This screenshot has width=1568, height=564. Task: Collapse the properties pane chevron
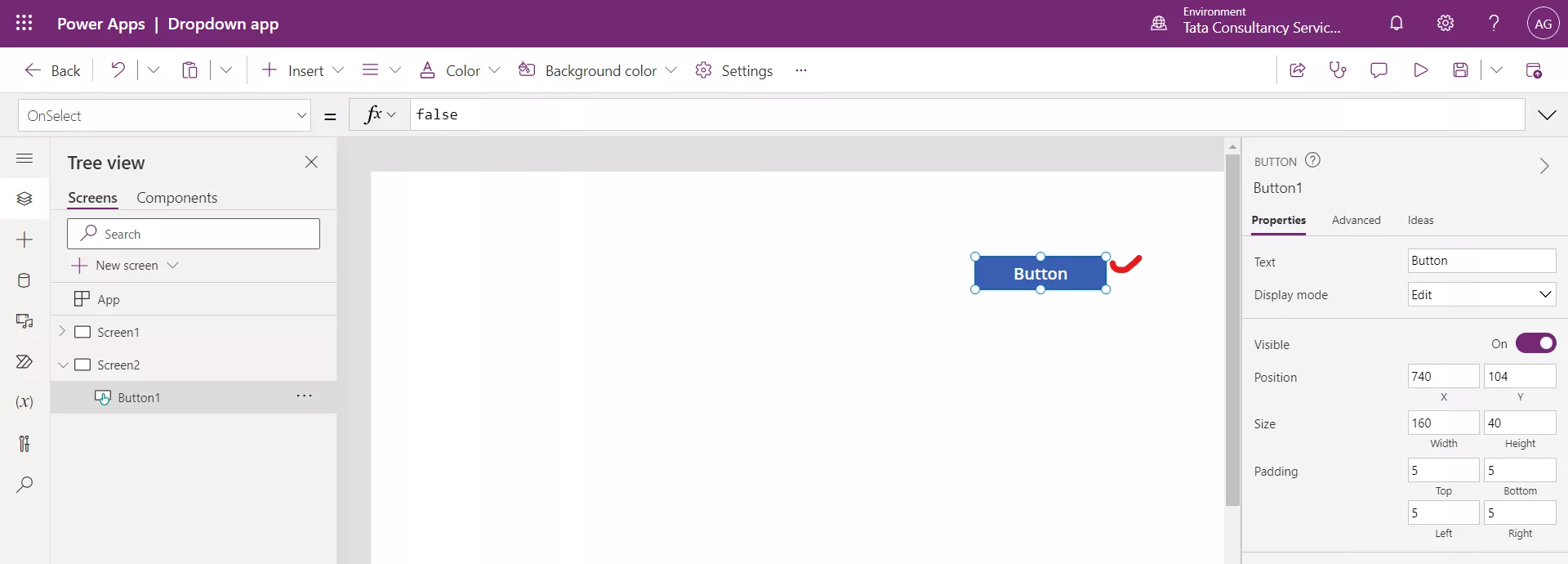point(1543,166)
